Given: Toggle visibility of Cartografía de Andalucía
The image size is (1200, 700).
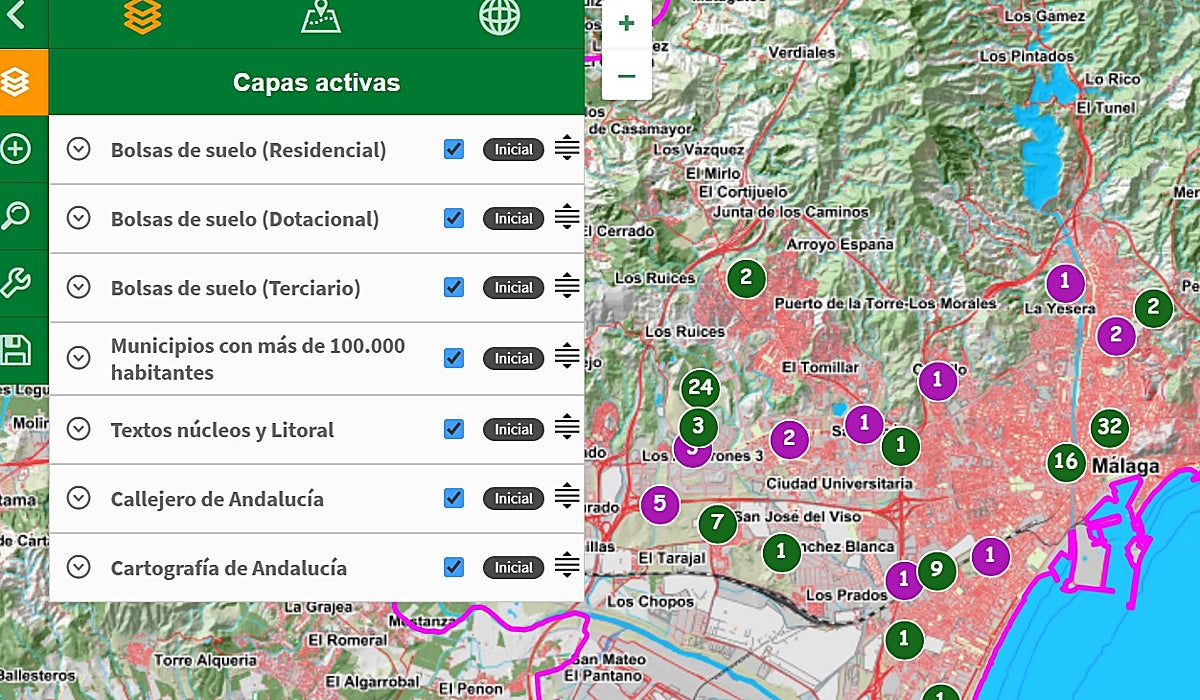Looking at the screenshot, I should point(453,567).
